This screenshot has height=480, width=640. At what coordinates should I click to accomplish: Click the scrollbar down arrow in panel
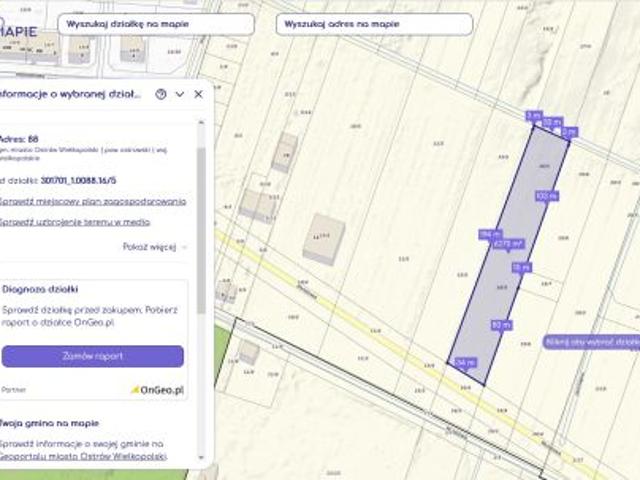(201, 458)
